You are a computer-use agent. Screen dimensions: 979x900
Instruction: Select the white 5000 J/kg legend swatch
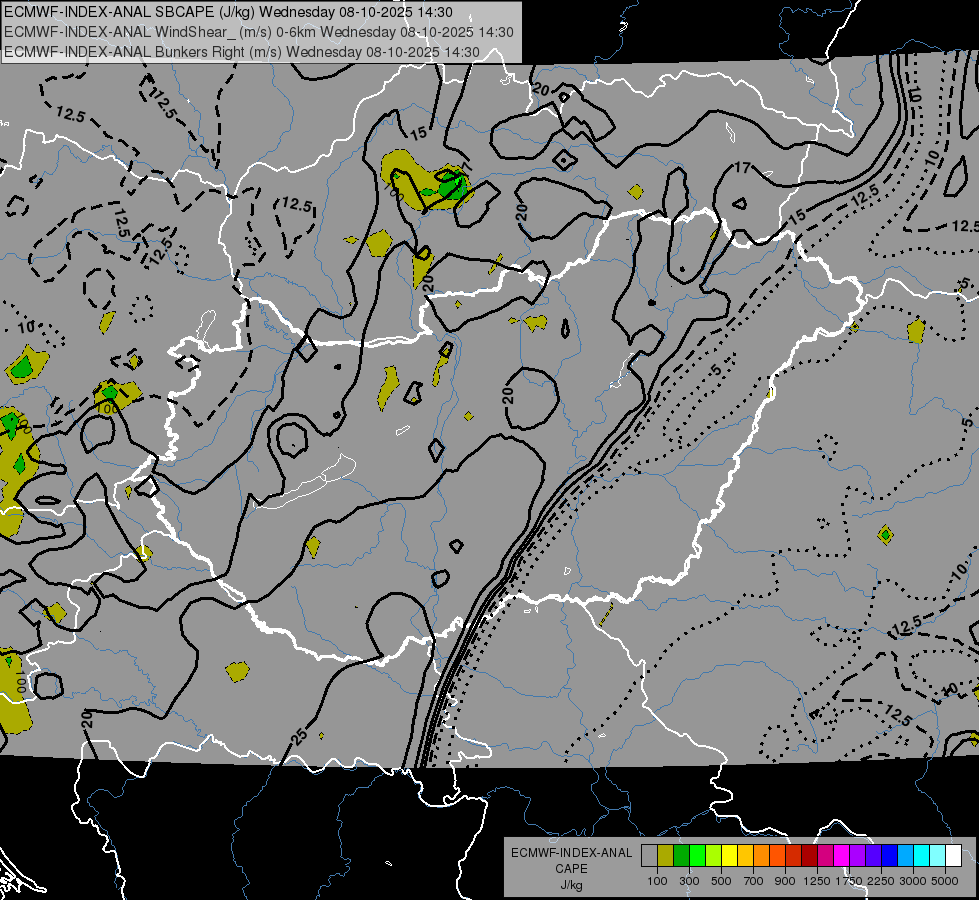pyautogui.click(x=954, y=855)
